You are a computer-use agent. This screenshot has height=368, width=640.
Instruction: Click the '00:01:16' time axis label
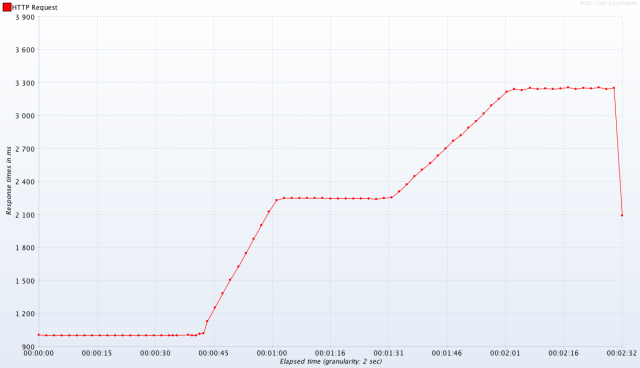pyautogui.click(x=330, y=353)
